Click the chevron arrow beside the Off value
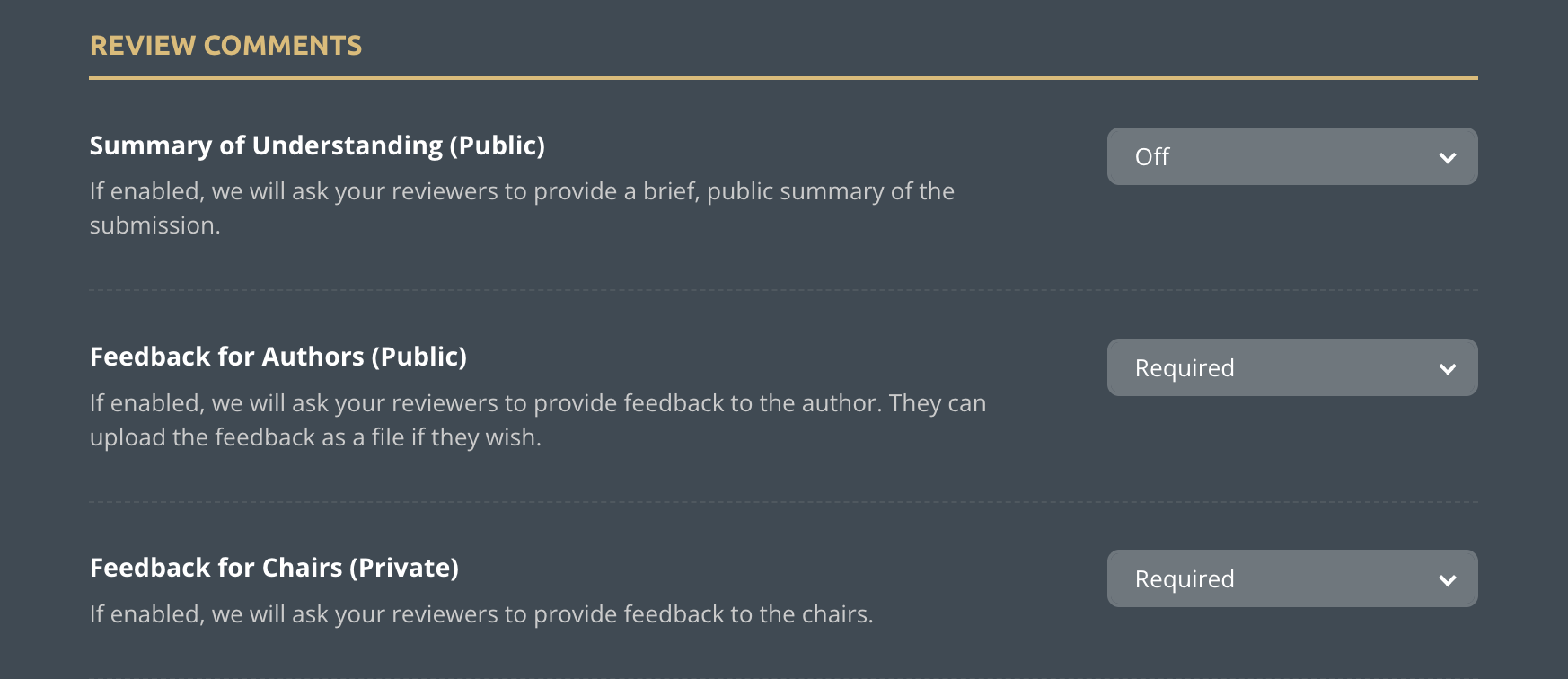The width and height of the screenshot is (1568, 679). click(1447, 158)
